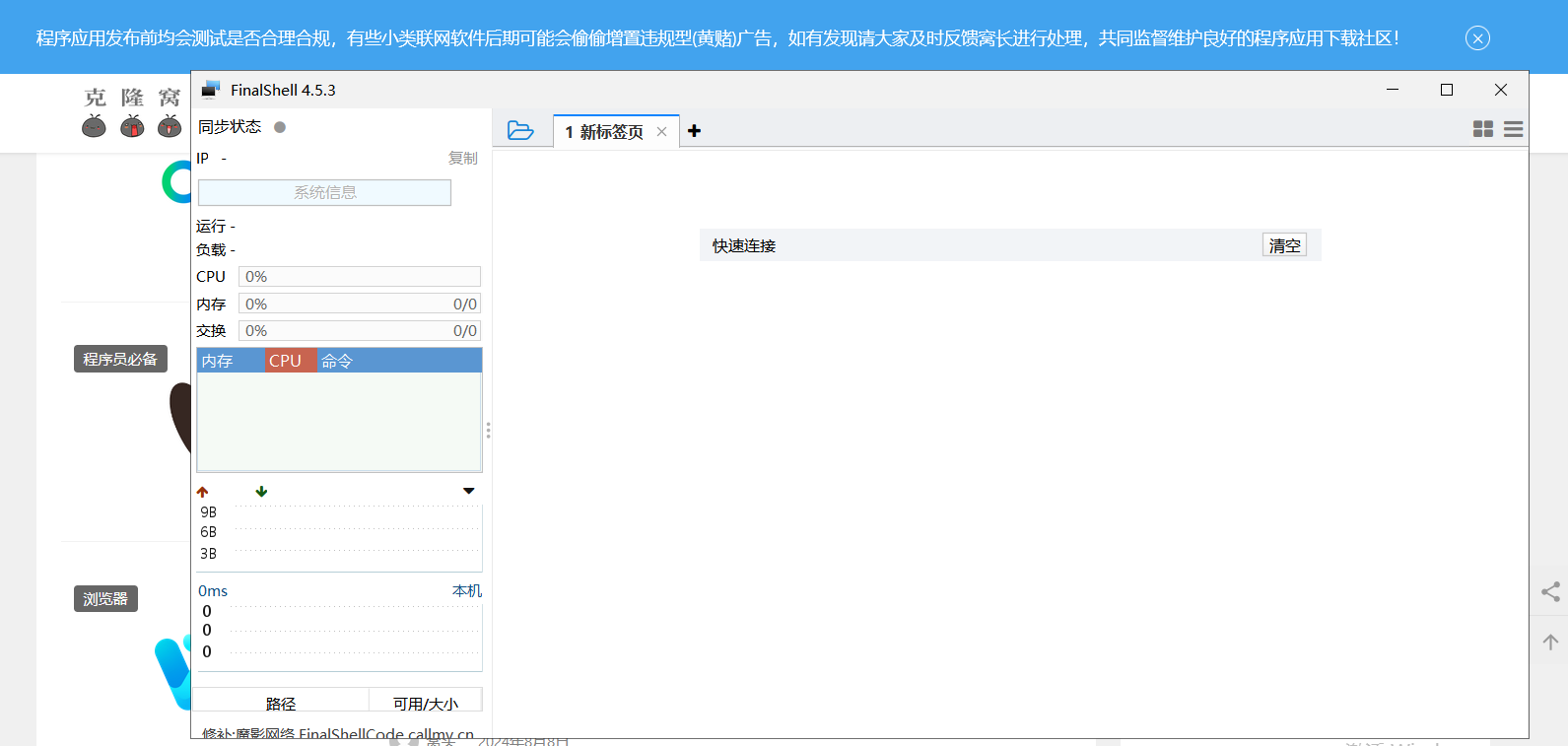1568x746 pixels.
Task: Open the connection manager folder icon
Action: (520, 130)
